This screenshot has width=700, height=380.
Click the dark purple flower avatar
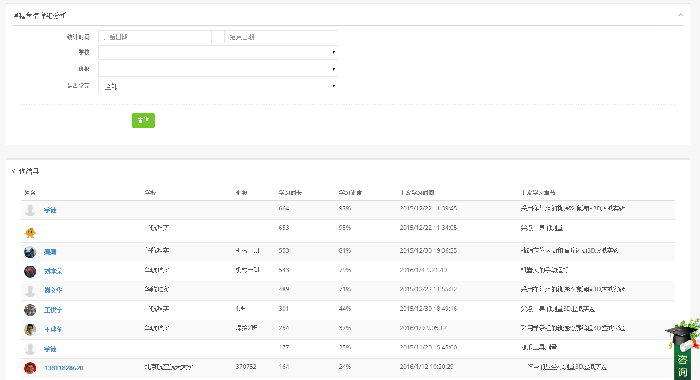point(30,271)
